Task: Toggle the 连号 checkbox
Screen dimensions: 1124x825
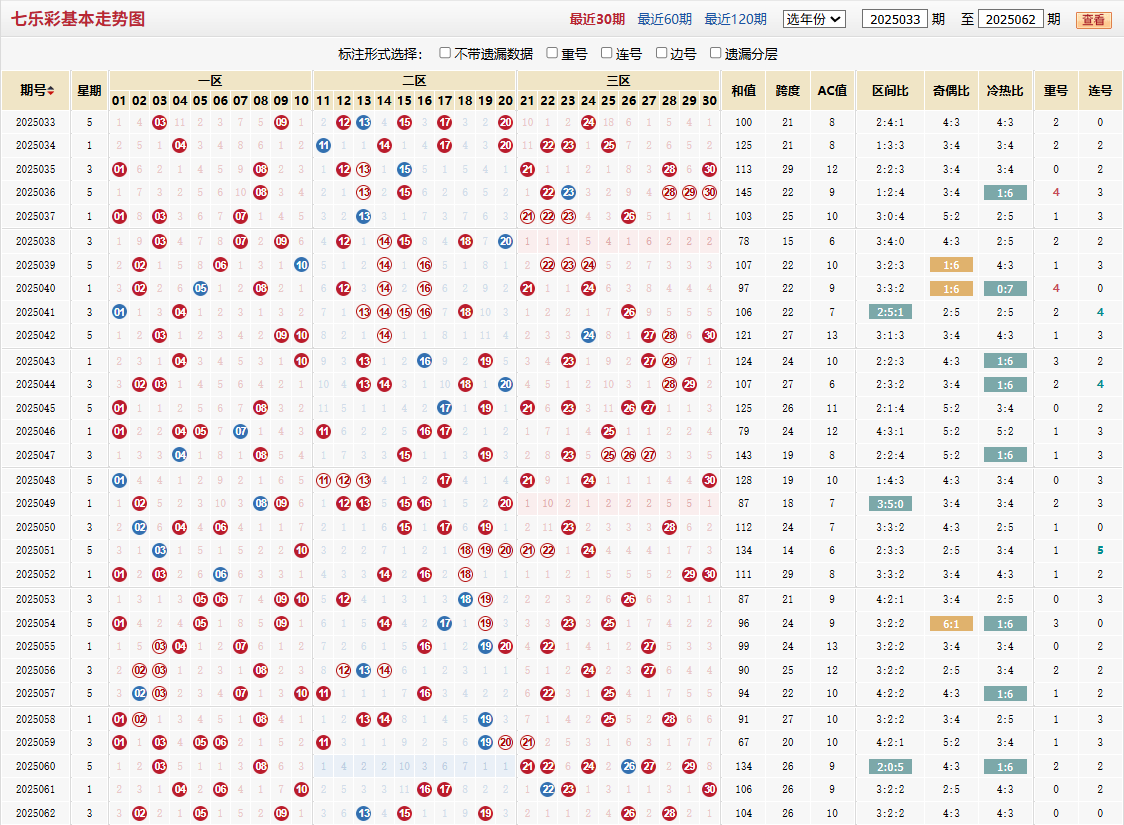Action: point(606,53)
